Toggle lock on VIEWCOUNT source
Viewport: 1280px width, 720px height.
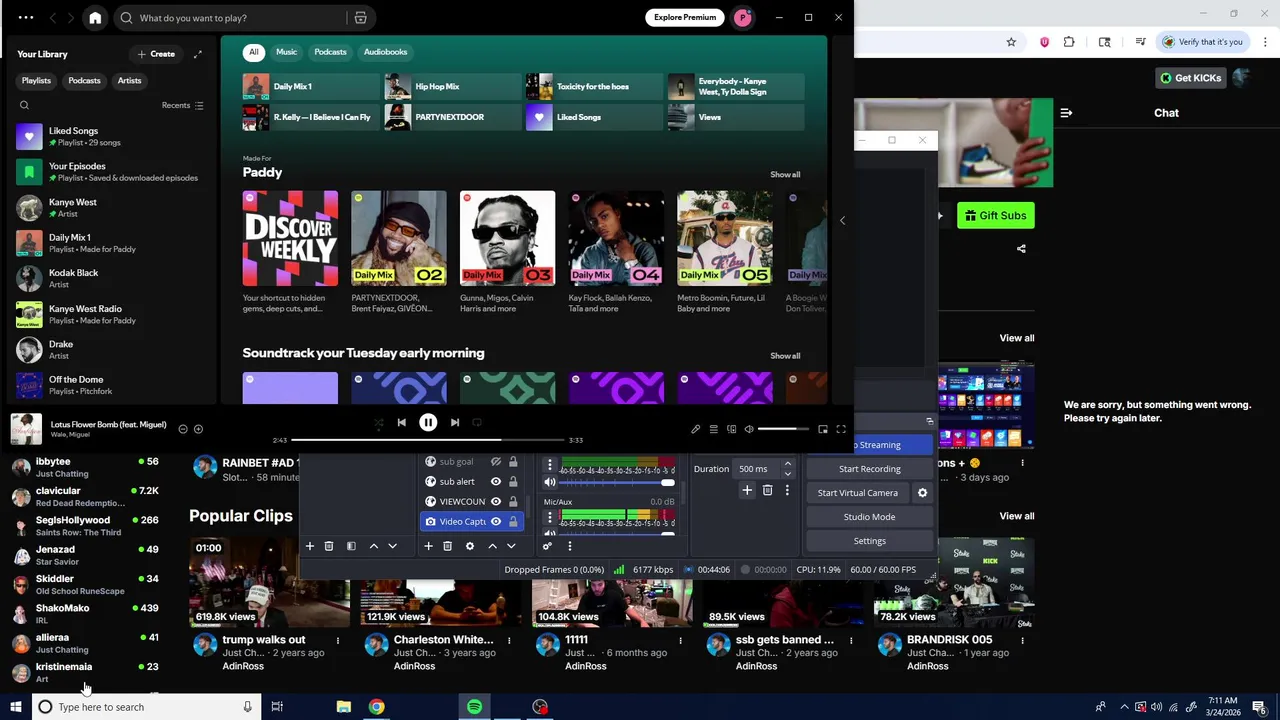pos(513,501)
